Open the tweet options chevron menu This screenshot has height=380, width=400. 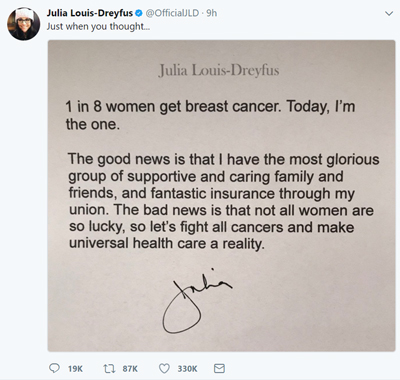(x=389, y=14)
